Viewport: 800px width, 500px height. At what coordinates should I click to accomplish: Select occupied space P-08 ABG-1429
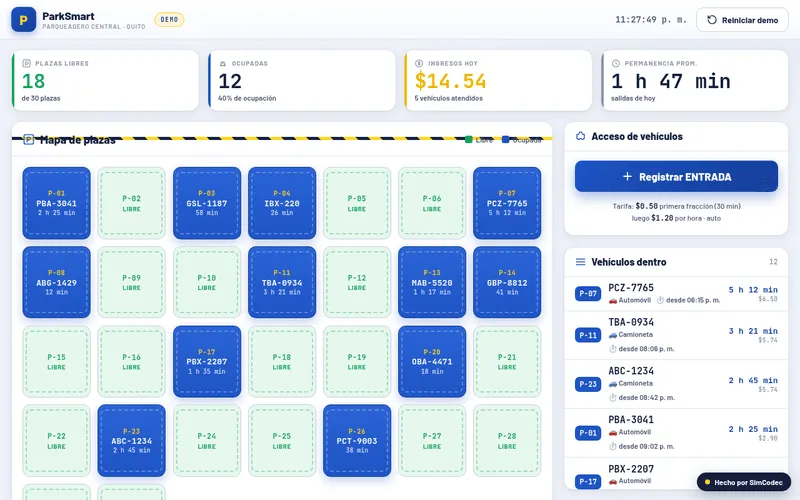tap(56, 282)
